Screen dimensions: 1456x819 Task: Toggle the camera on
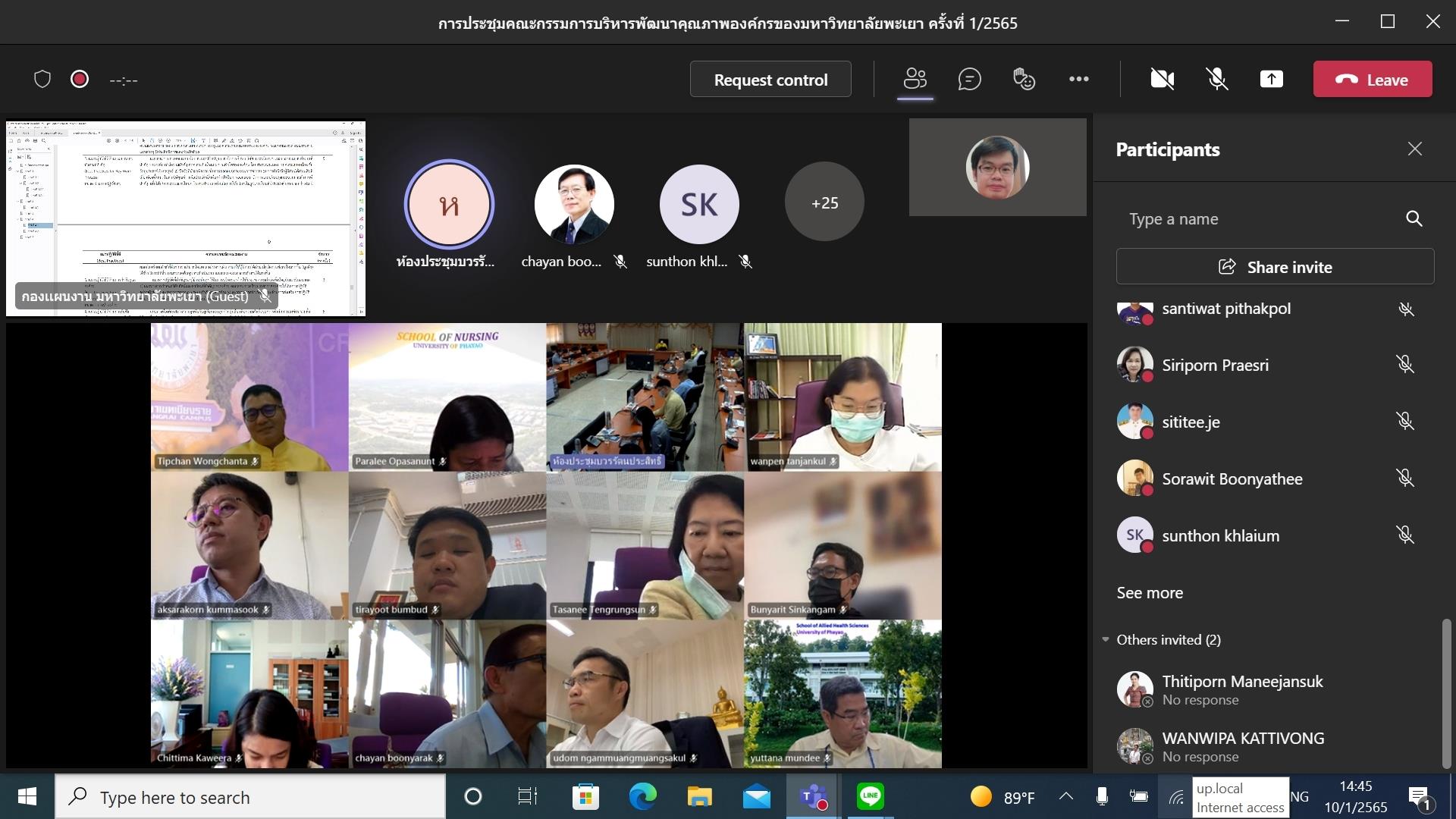coord(1162,79)
